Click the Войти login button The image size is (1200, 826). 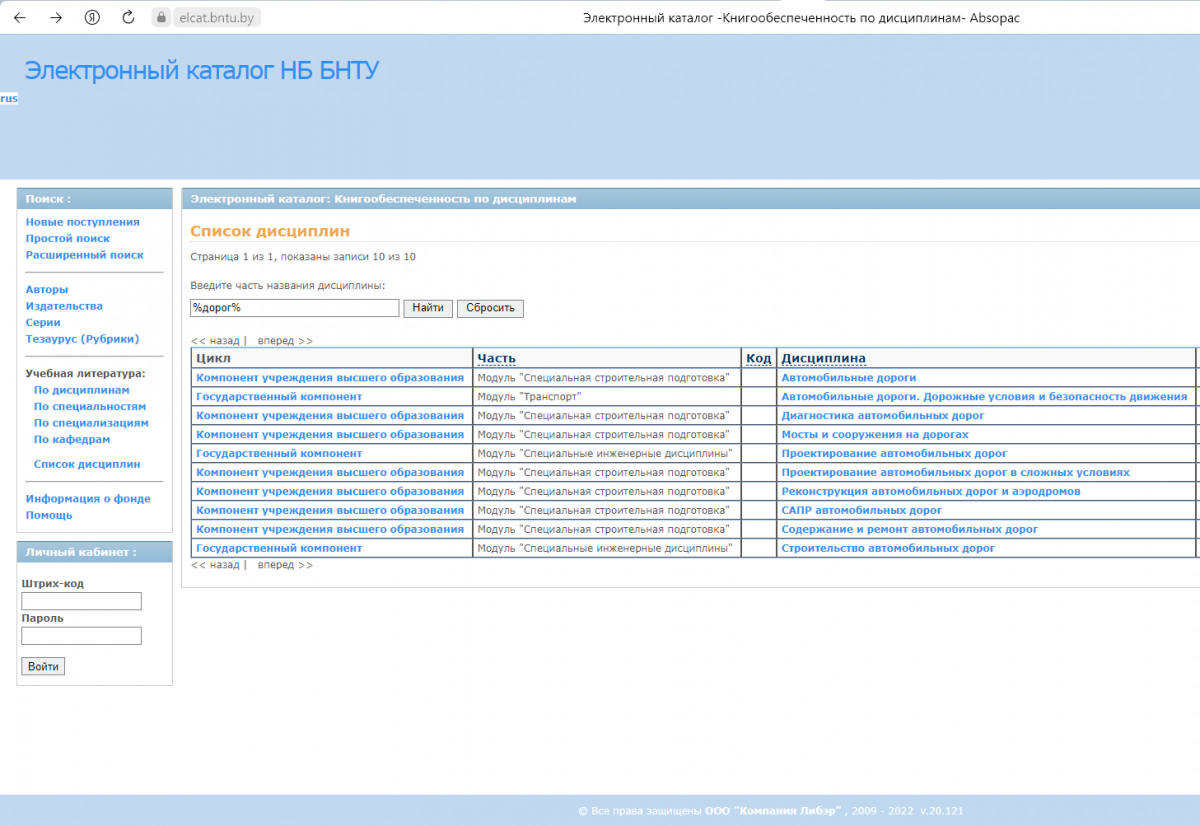click(x=43, y=666)
